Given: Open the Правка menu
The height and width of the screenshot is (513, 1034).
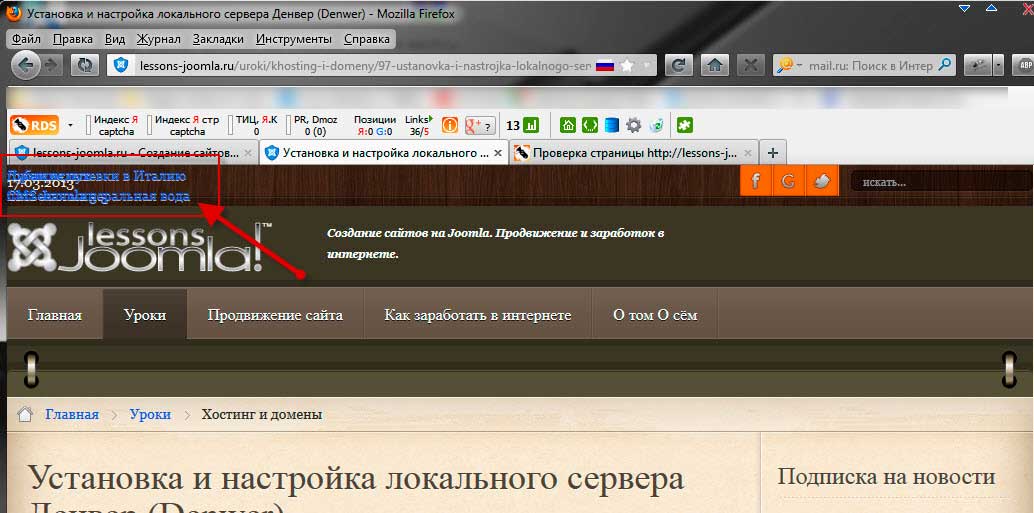Looking at the screenshot, I should click(73, 39).
